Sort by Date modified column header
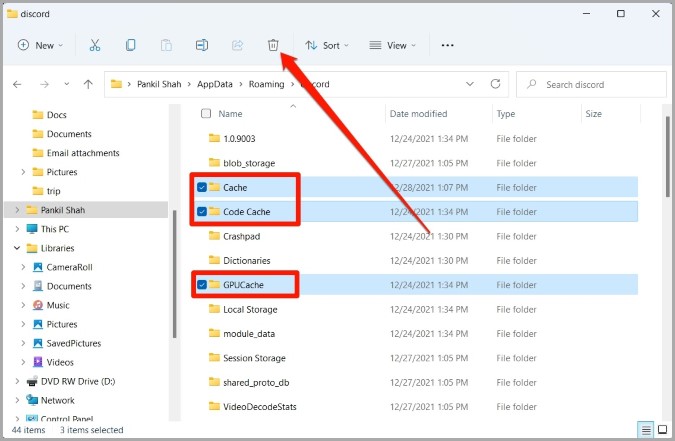 418,114
